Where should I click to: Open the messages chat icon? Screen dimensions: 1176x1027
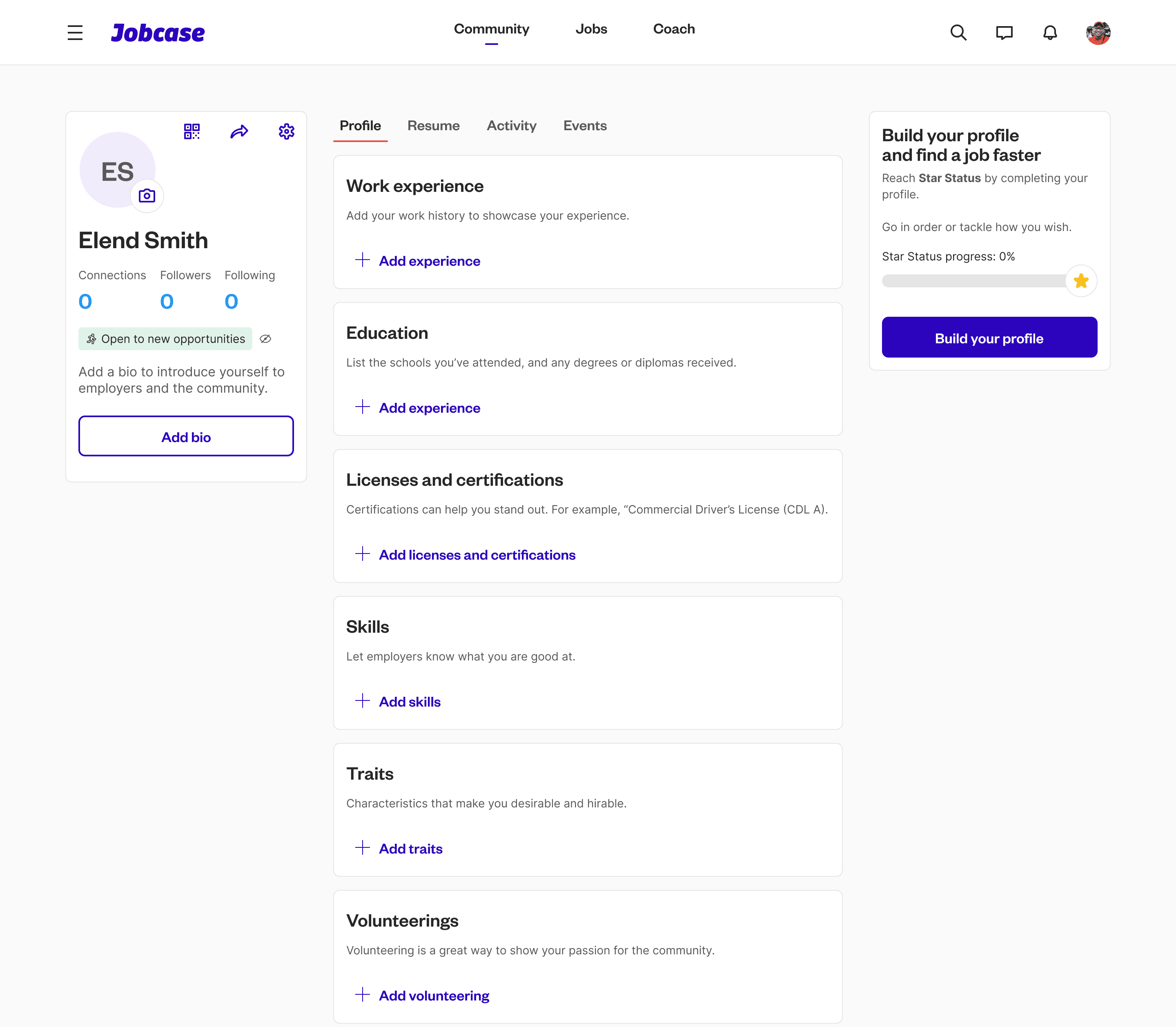[x=1004, y=33]
